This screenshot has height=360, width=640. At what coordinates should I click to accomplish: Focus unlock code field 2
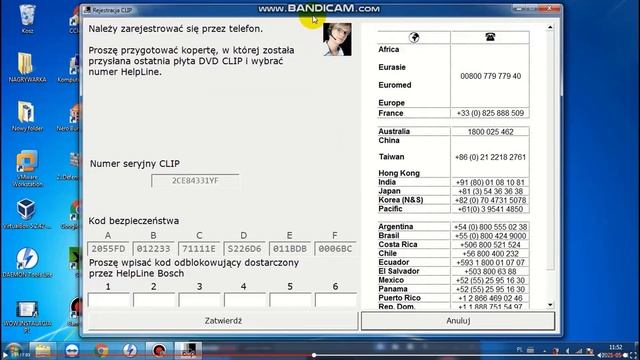click(154, 300)
